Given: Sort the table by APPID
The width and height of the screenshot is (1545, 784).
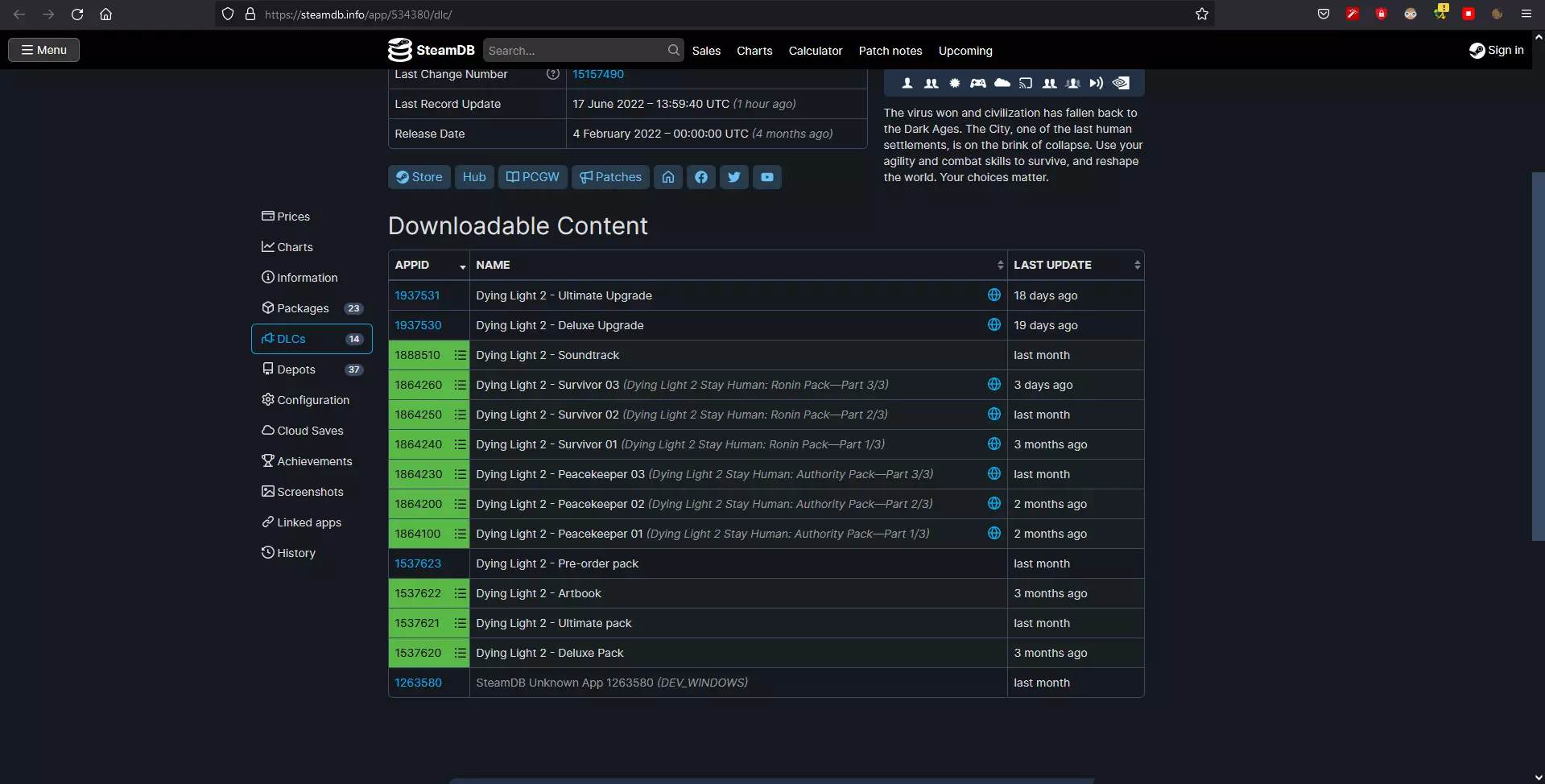Looking at the screenshot, I should (429, 265).
